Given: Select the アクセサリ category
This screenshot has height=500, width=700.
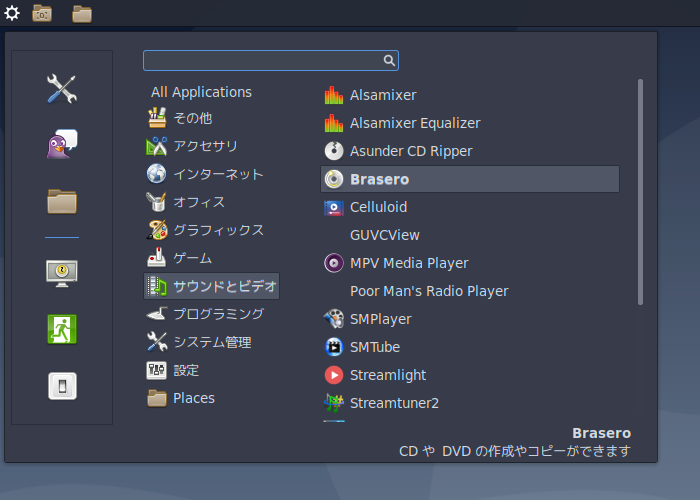Looking at the screenshot, I should [212, 146].
